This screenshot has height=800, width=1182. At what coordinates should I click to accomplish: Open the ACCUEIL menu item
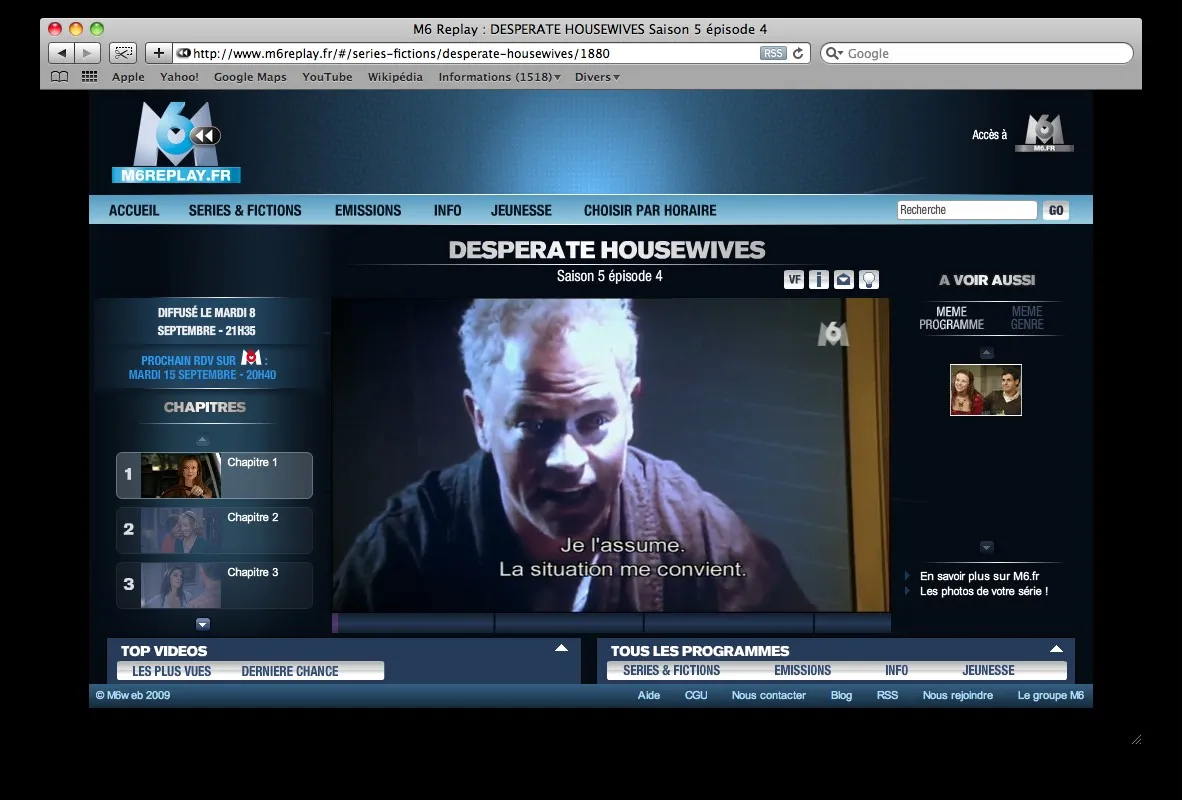point(134,210)
